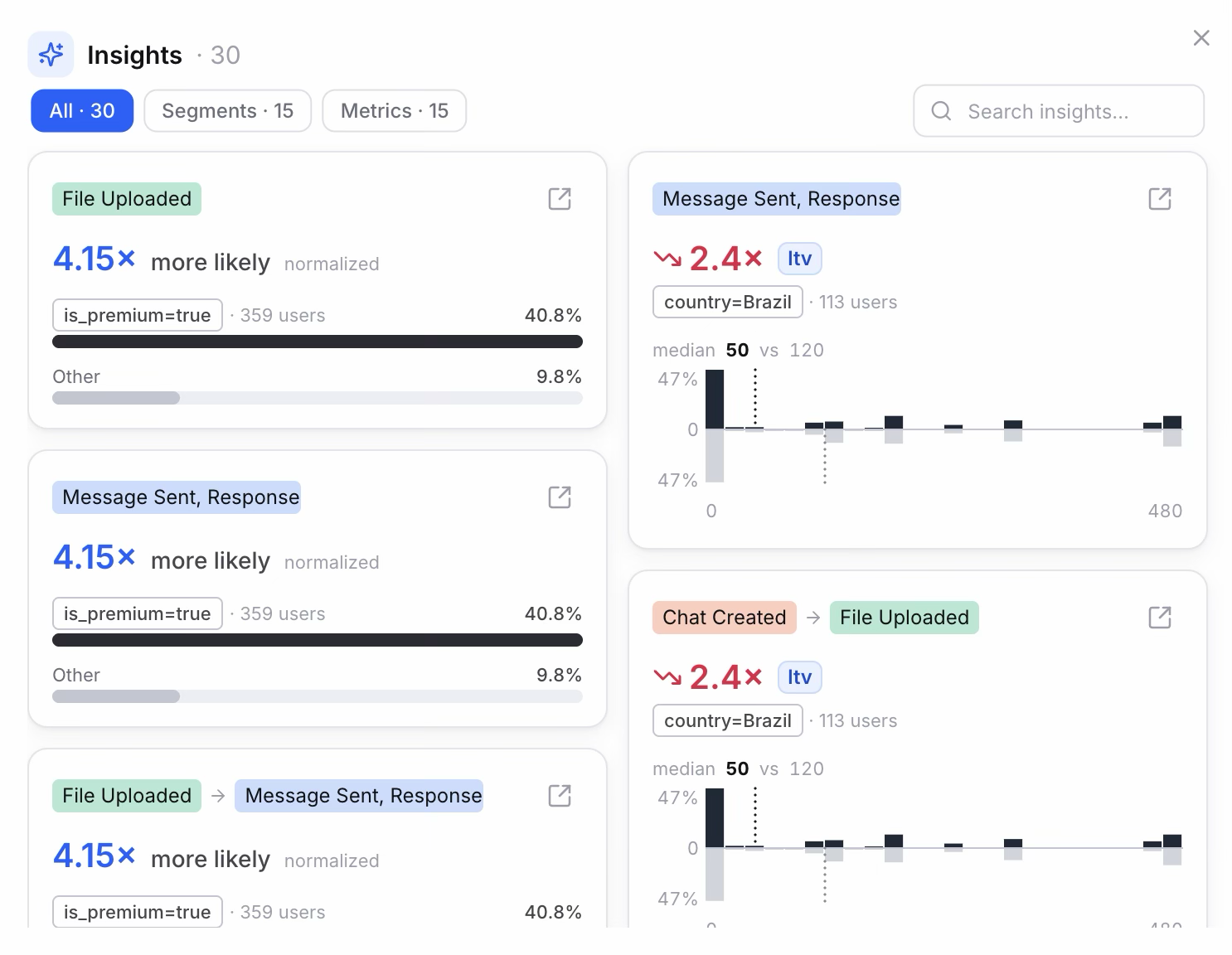Click the search magnifier icon
The image size is (1232, 955).
[941, 111]
